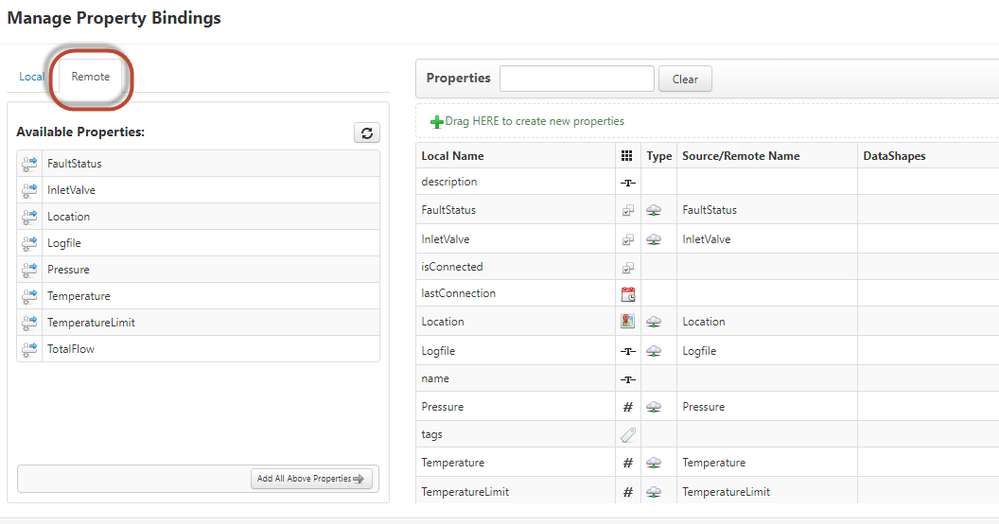Open the Remote tab
999x524 pixels.
[90, 76]
